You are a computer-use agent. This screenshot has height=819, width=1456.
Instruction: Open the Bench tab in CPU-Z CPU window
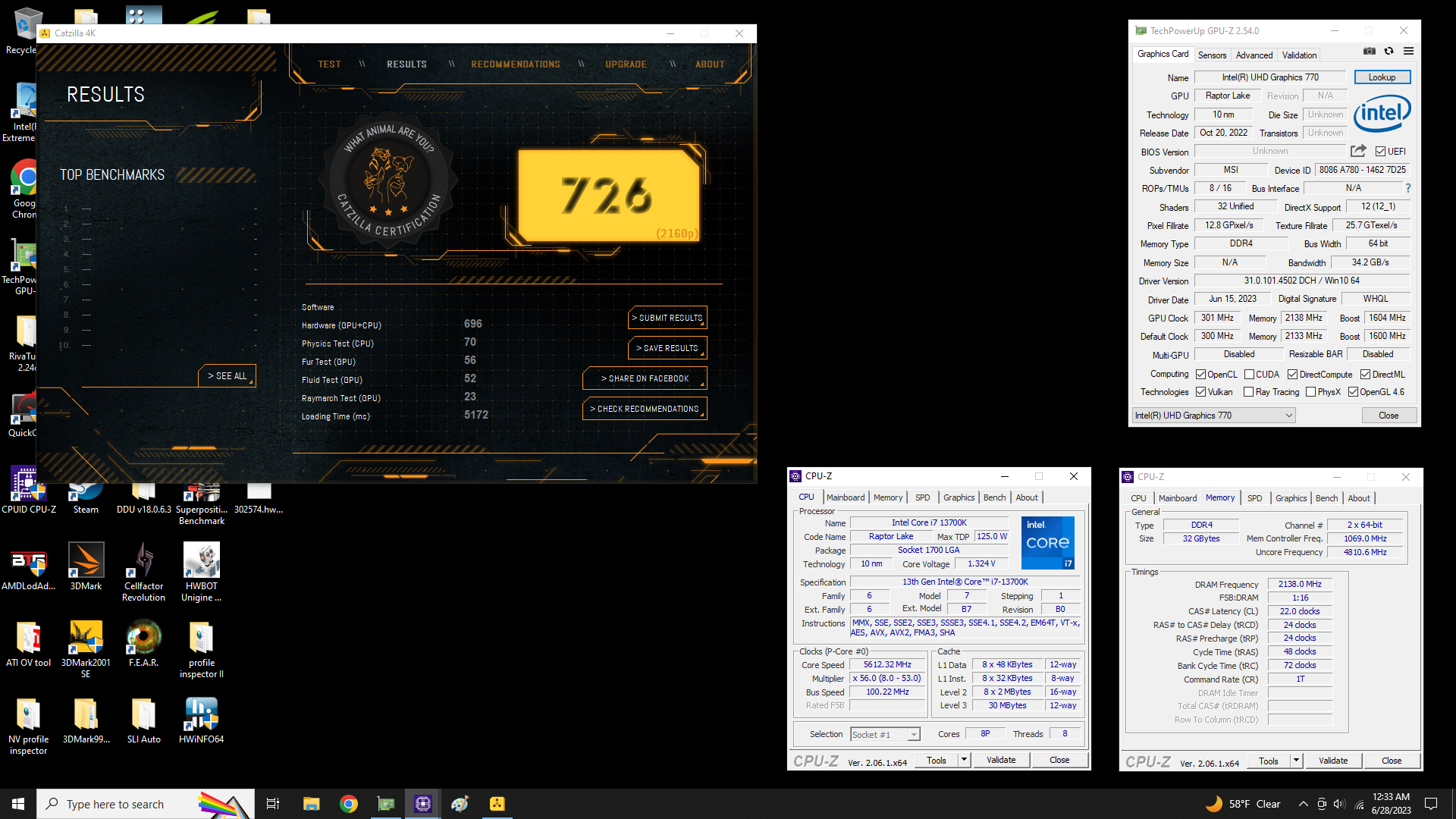[x=994, y=497]
